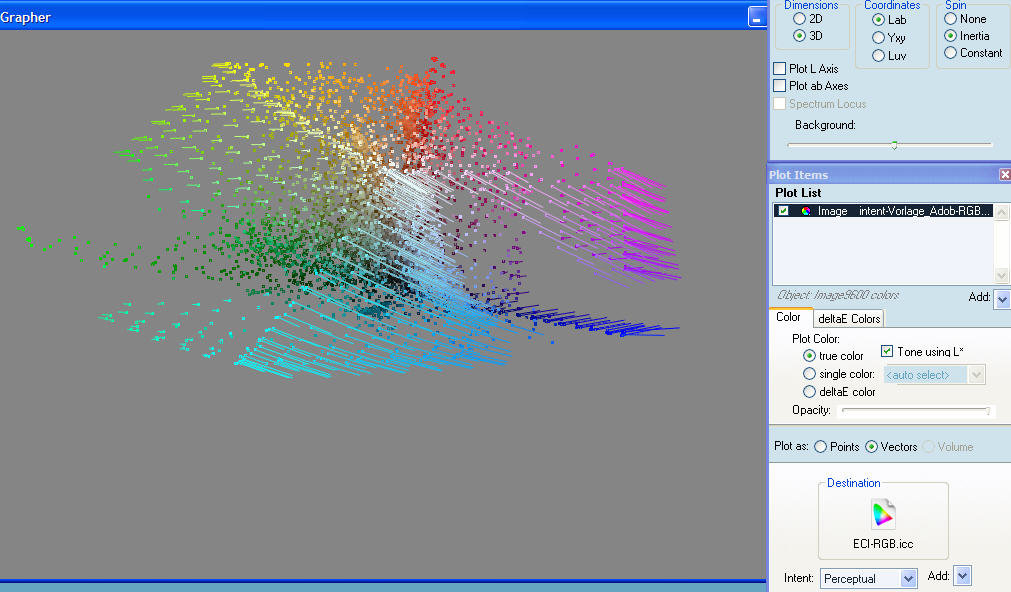Choose Yxy coordinates option
The height and width of the screenshot is (592, 1011).
pyautogui.click(x=878, y=37)
